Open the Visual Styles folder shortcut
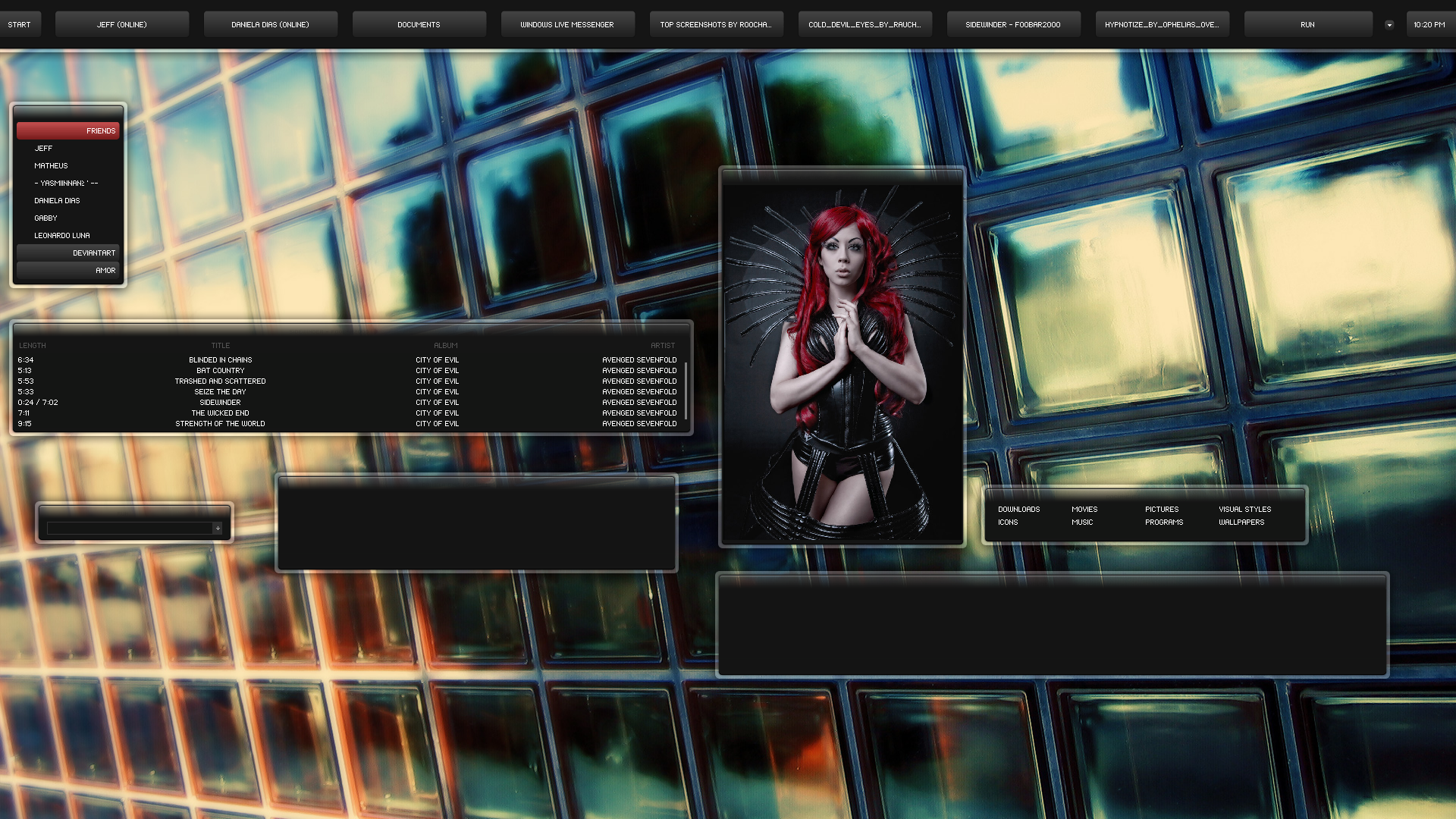This screenshot has height=819, width=1456. click(1245, 510)
